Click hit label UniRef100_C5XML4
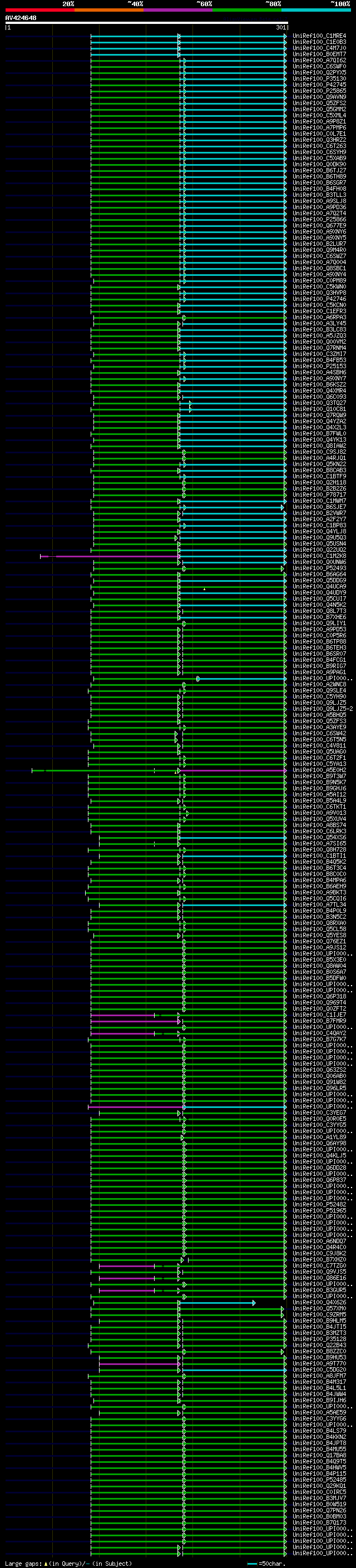The height and width of the screenshot is (1568, 356). click(x=319, y=116)
